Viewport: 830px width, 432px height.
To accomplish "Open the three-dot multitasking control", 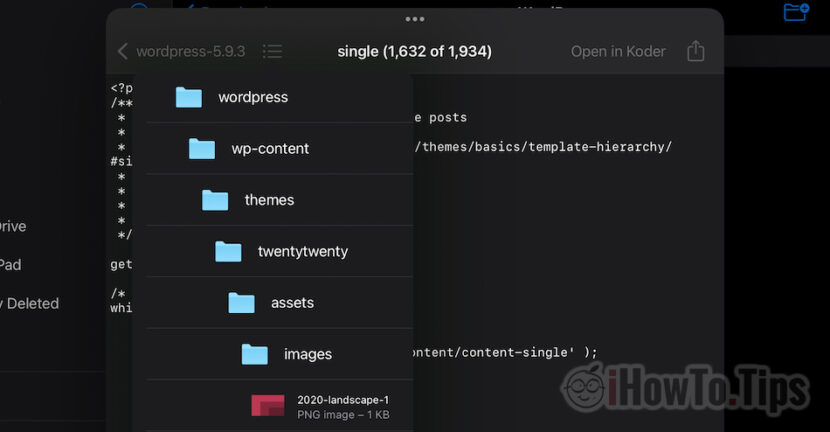I will point(415,19).
